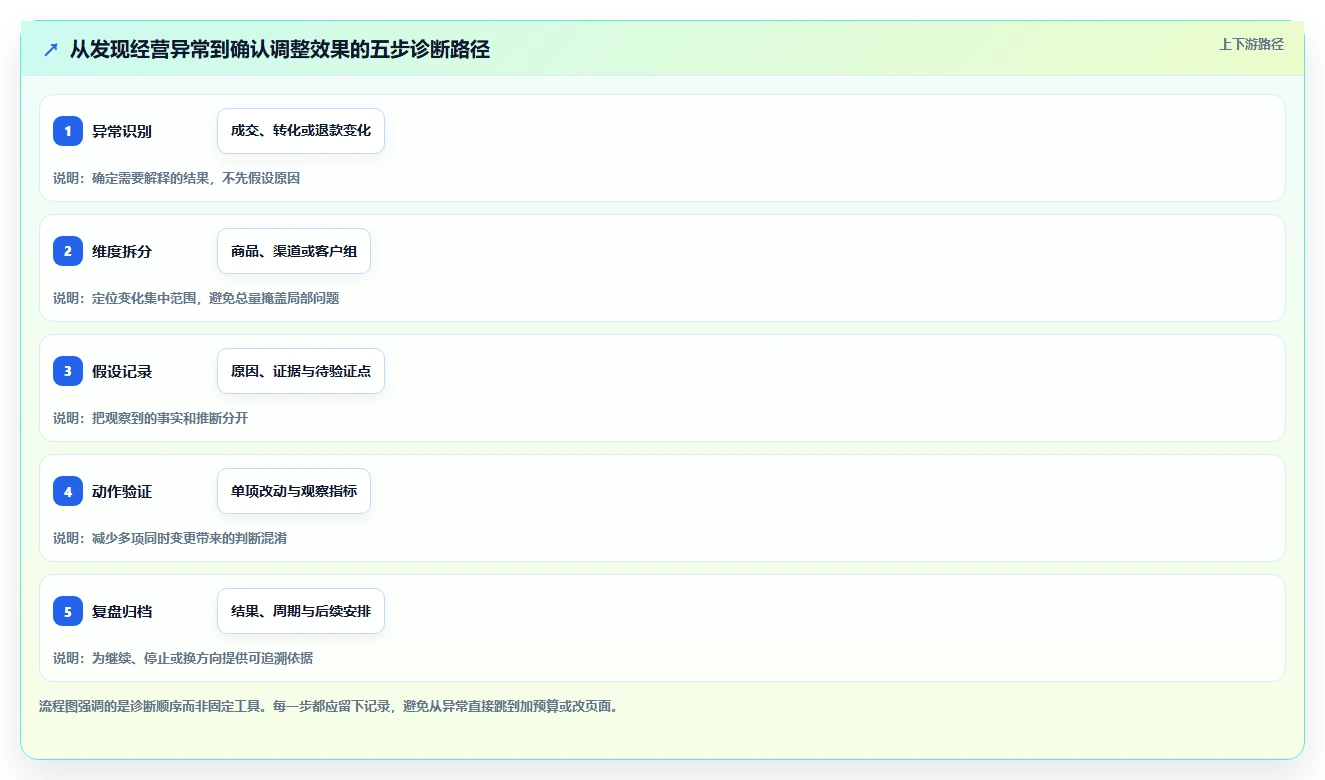Click the 异常识别 step title

122,131
